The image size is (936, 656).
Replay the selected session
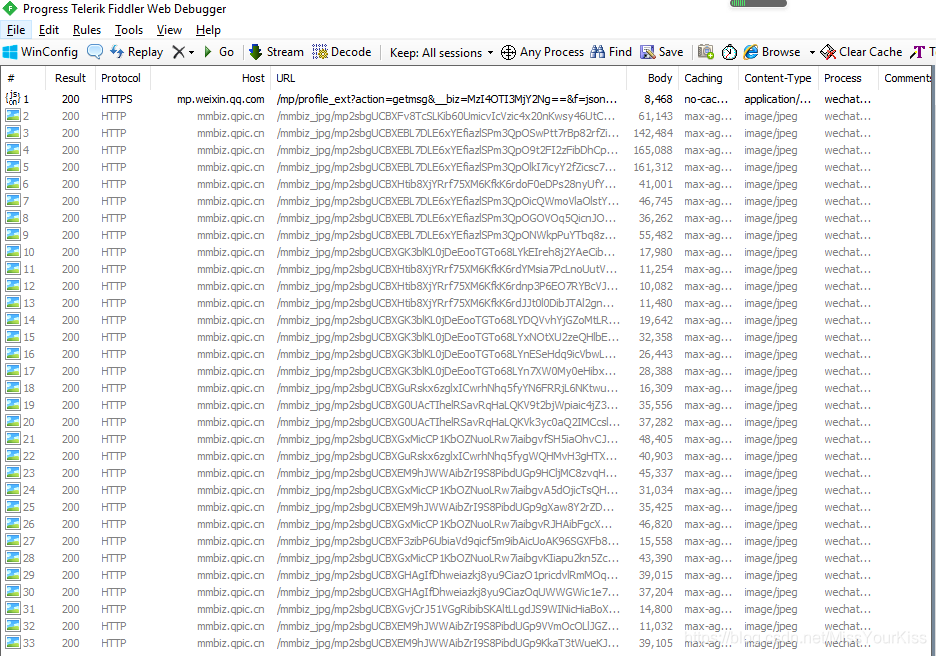click(137, 52)
